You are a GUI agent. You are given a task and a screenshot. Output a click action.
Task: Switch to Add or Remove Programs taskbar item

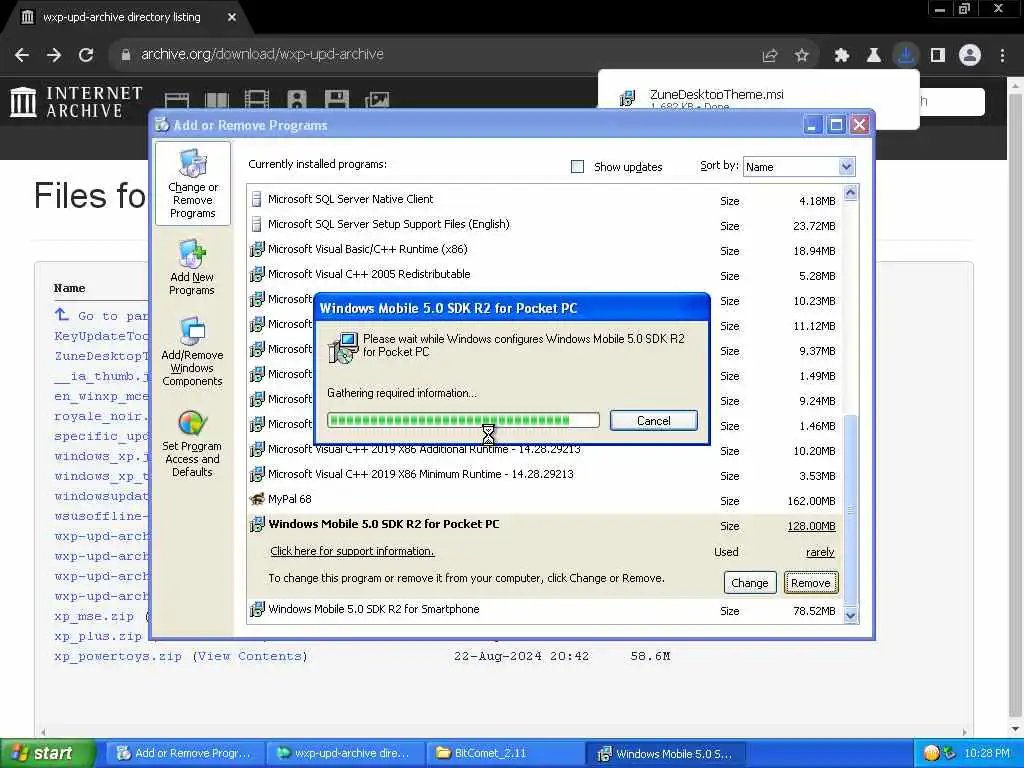(x=184, y=753)
